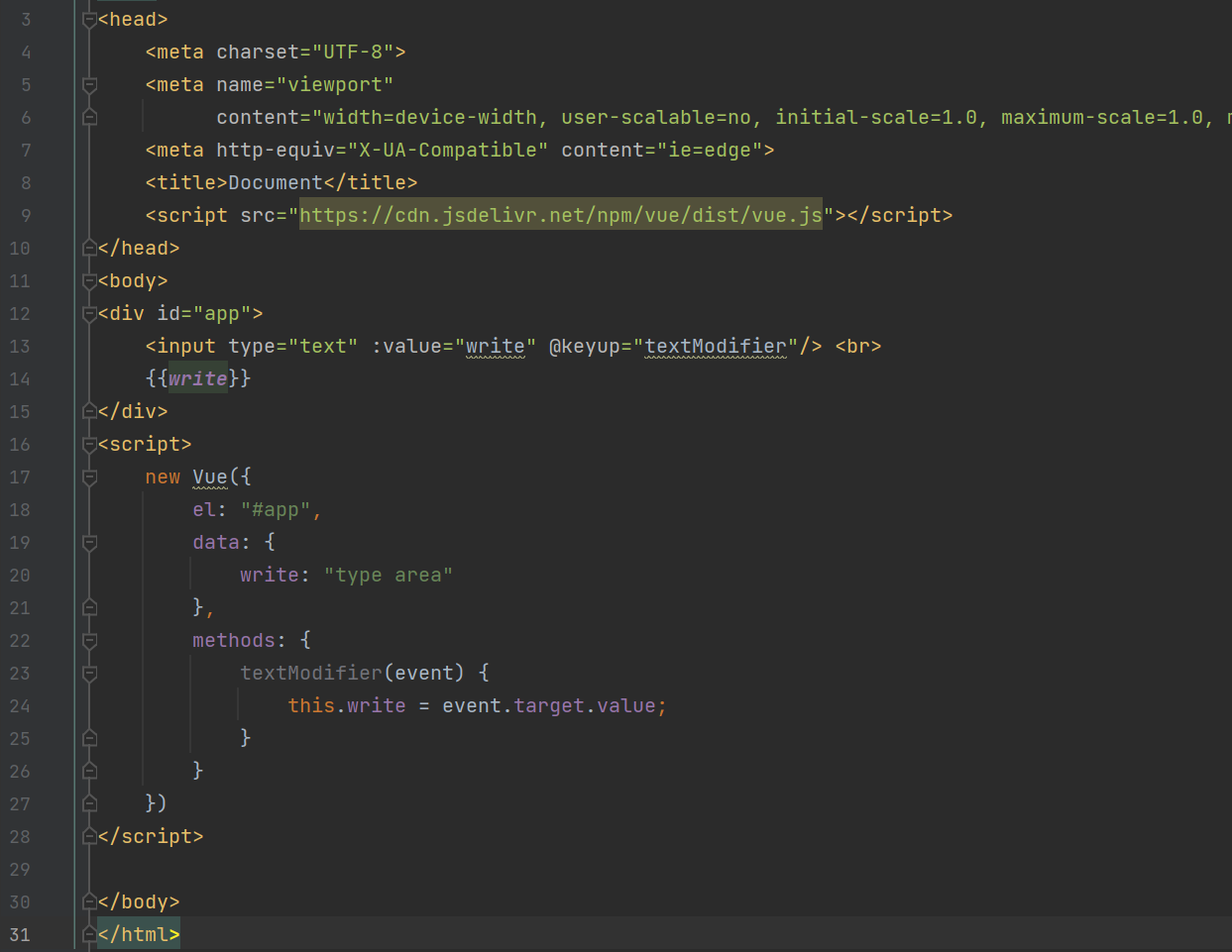This screenshot has height=952, width=1232.
Task: Click "textModifier" in the @keyup attribute
Action: pyautogui.click(x=716, y=347)
